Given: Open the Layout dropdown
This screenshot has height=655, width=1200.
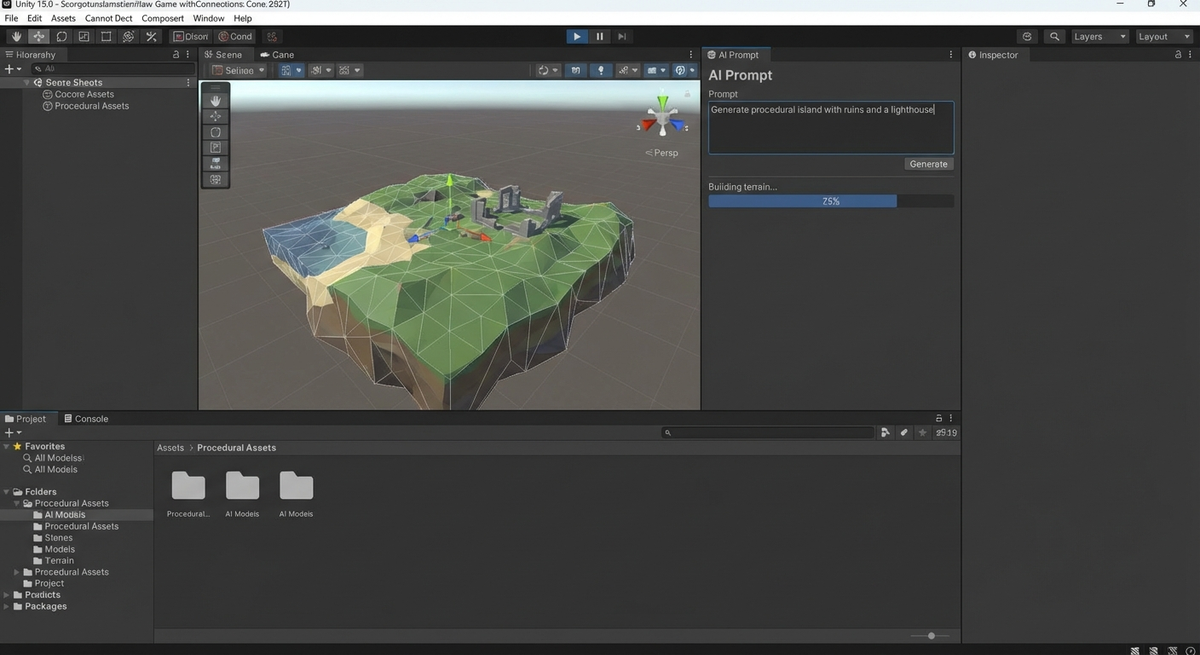Looking at the screenshot, I should pyautogui.click(x=1160, y=36).
